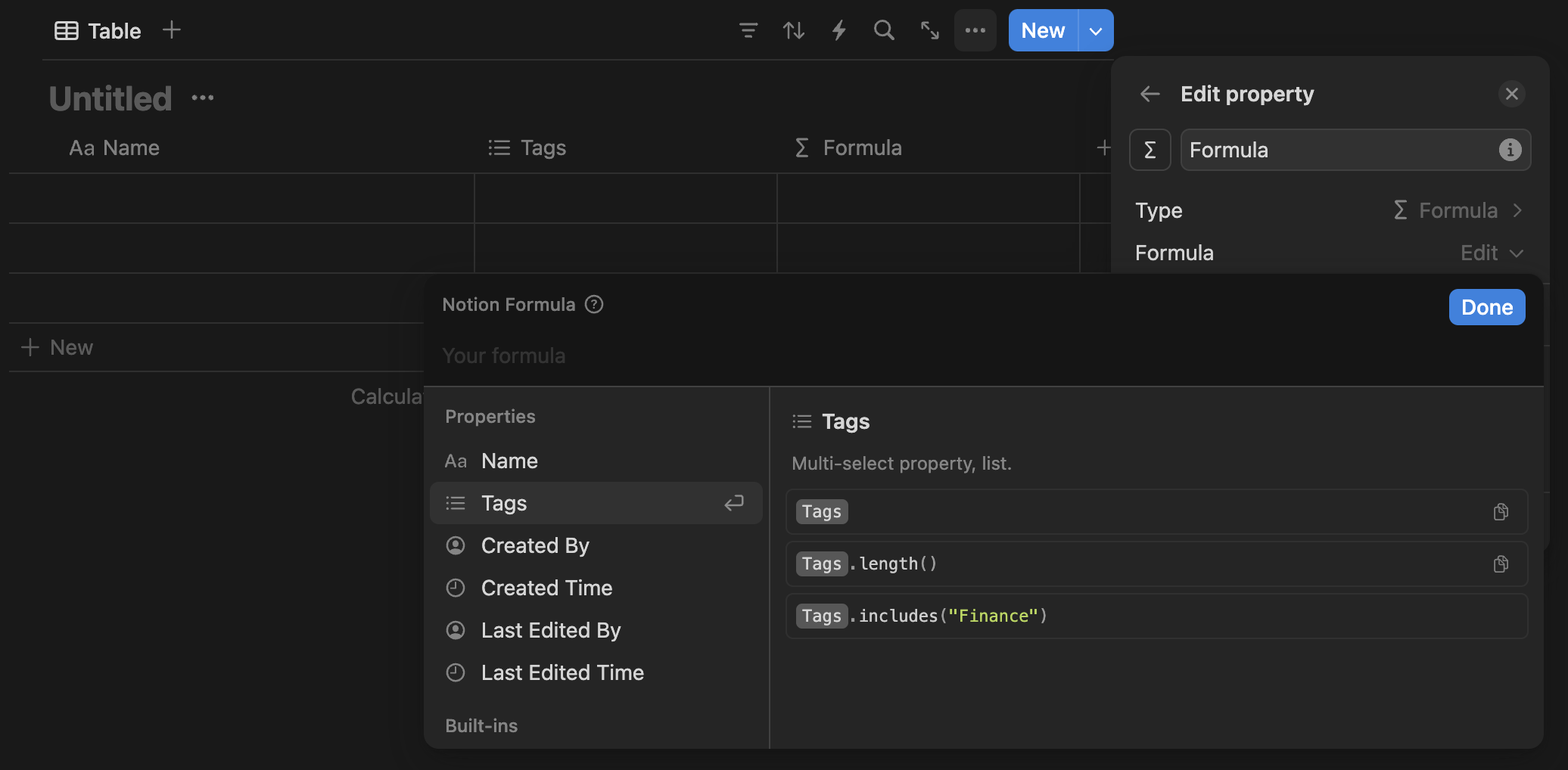The height and width of the screenshot is (770, 1568).
Task: Open the ellipsis view options icon
Action: coord(975,30)
